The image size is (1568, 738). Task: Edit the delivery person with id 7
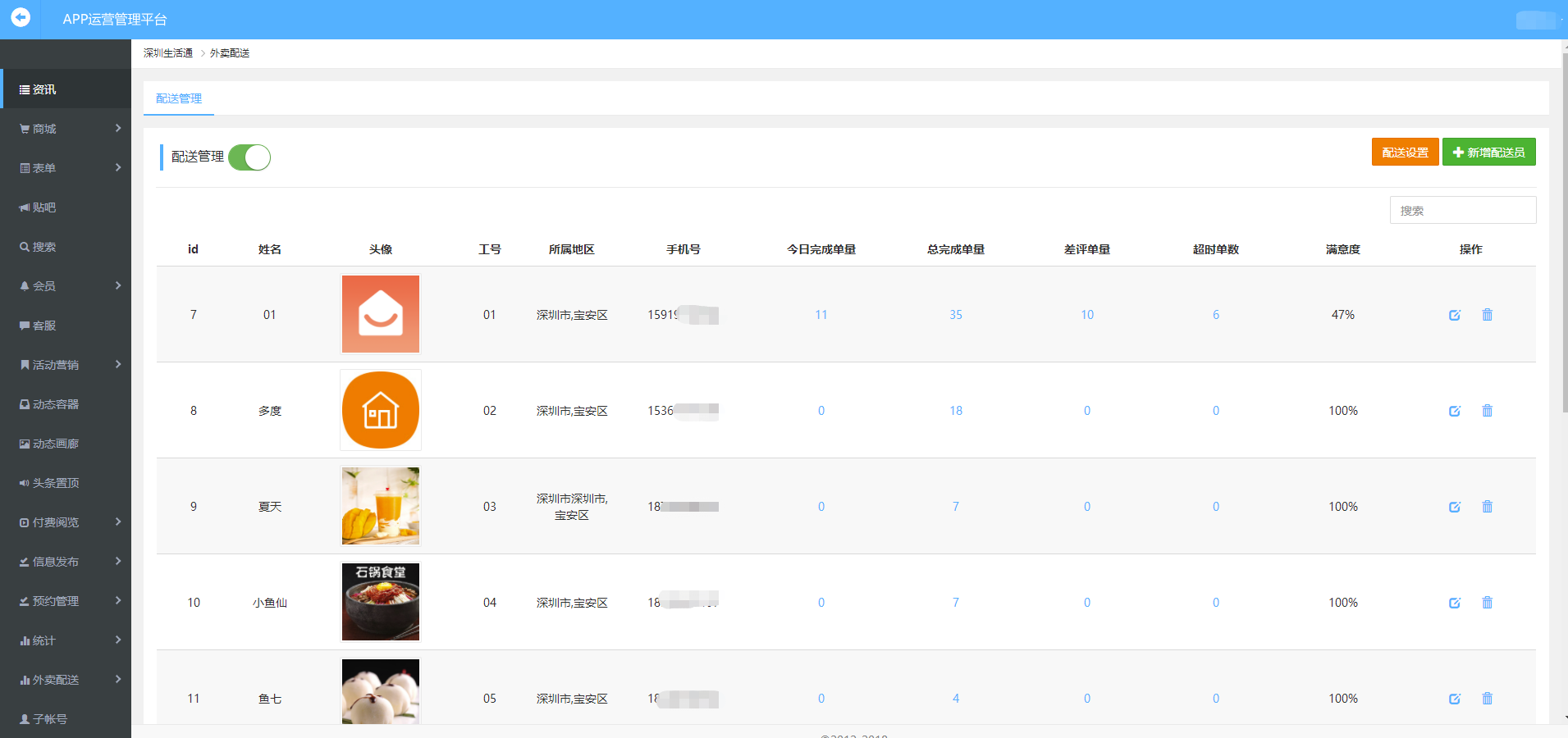tap(1454, 315)
